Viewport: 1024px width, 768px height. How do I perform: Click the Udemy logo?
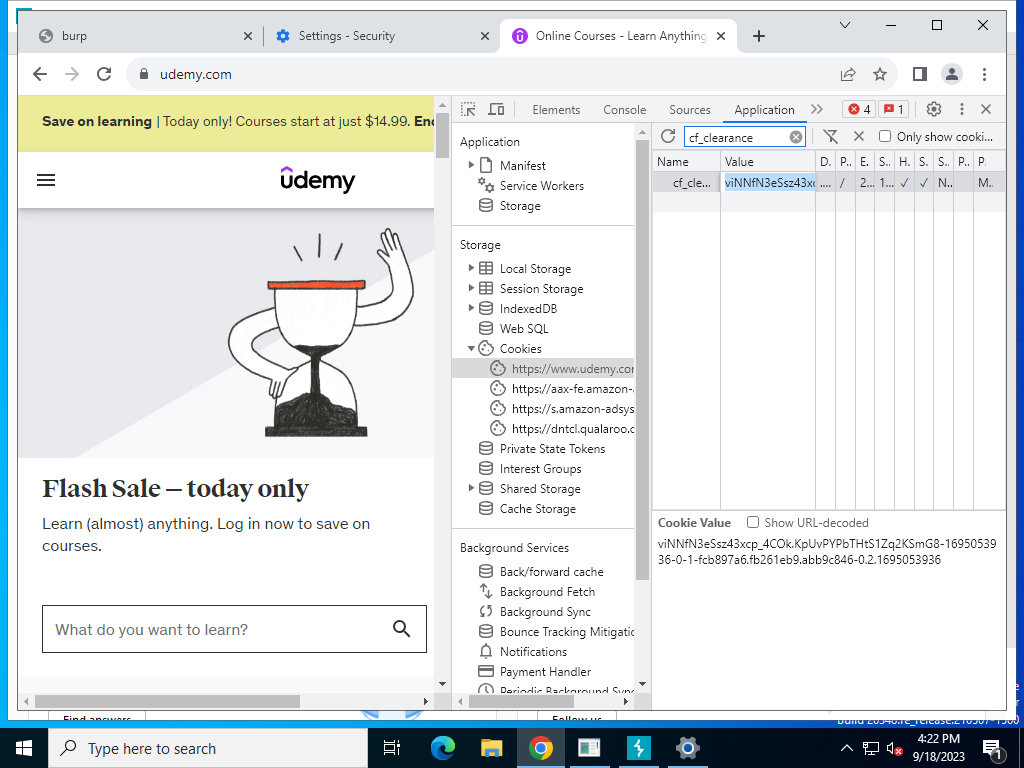pyautogui.click(x=317, y=180)
